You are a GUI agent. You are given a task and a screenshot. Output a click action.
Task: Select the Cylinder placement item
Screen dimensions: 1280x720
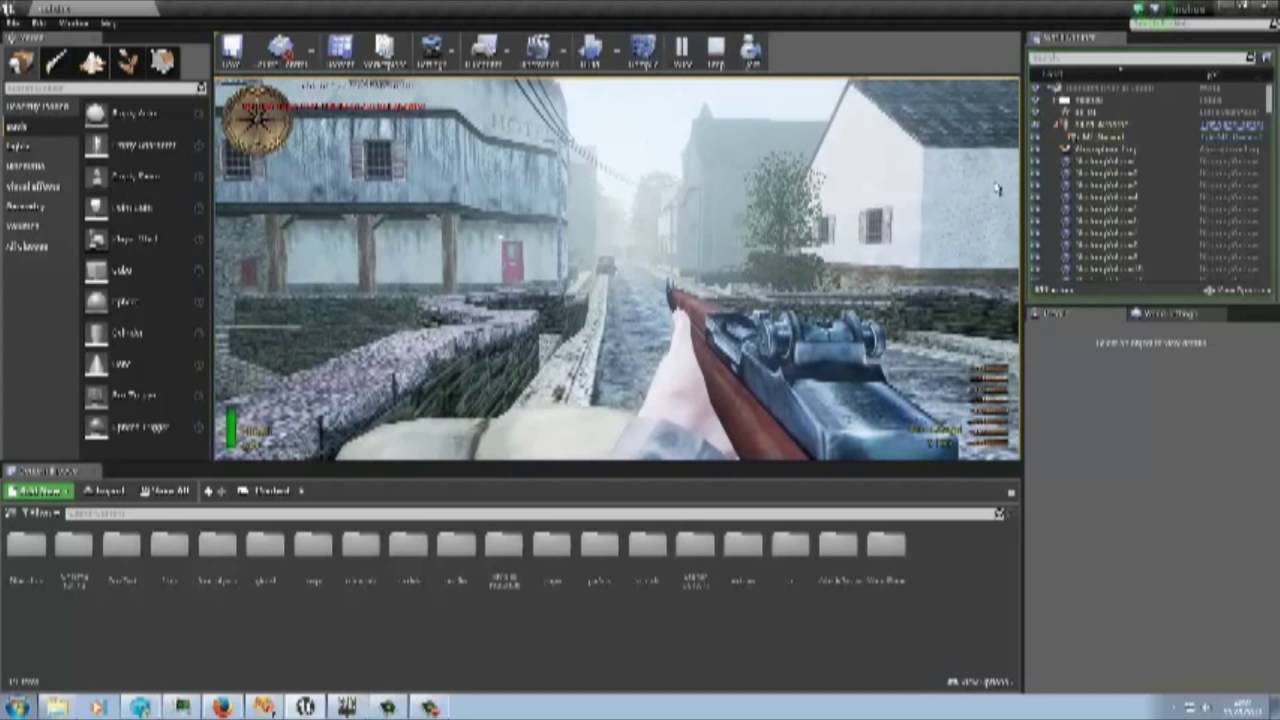point(145,333)
